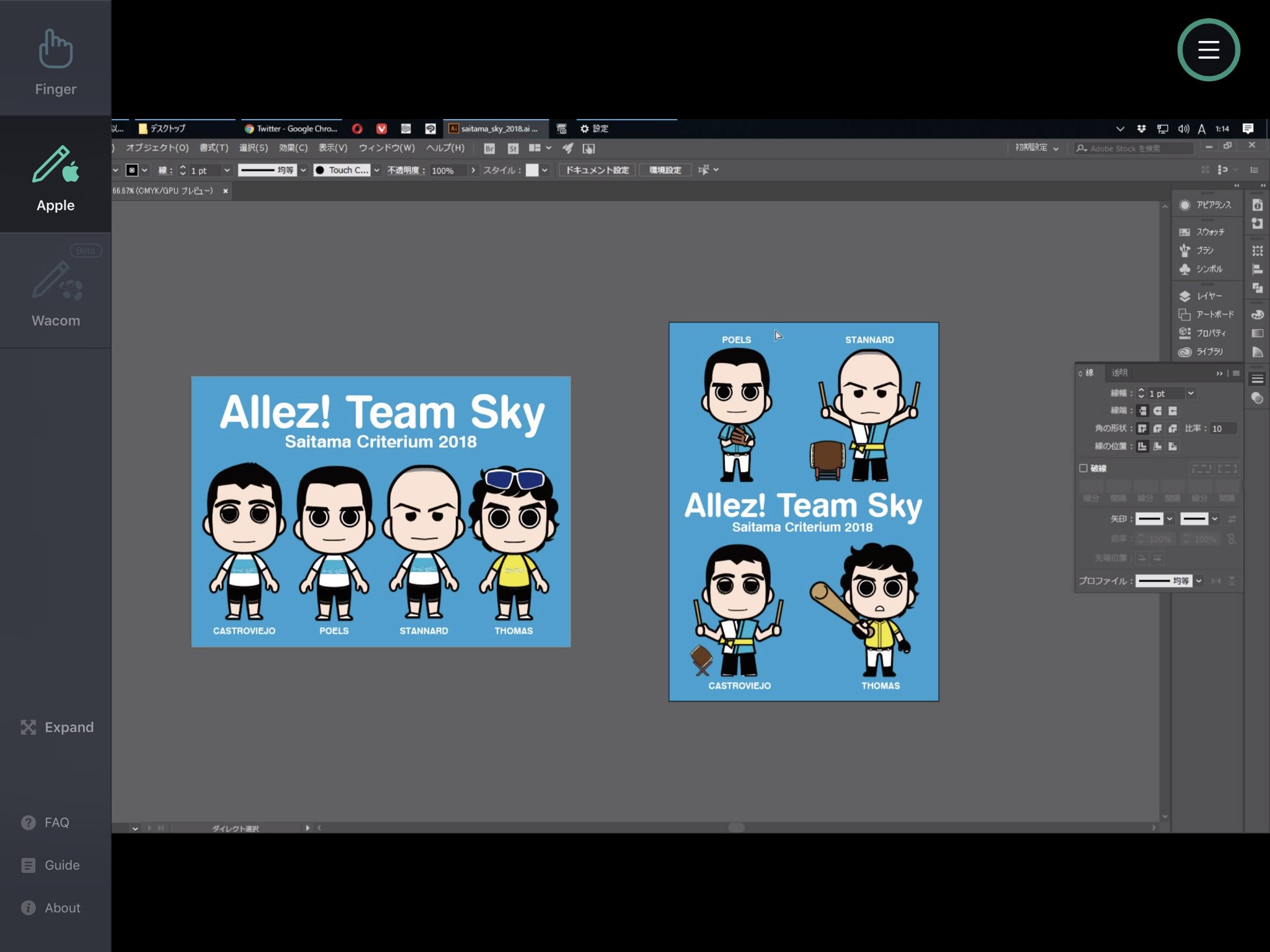This screenshot has height=952, width=1270.
Task: Open the View (表示) menu
Action: point(333,148)
